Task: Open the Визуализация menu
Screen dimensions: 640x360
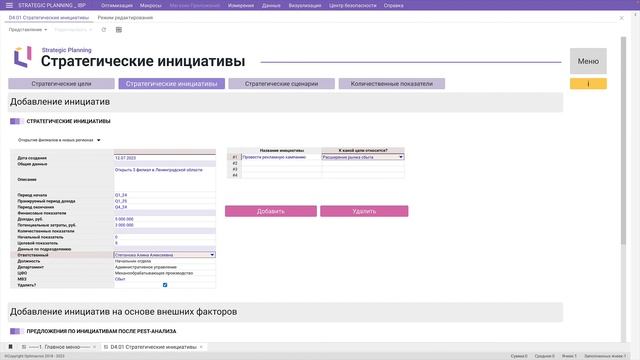Action: click(305, 5)
